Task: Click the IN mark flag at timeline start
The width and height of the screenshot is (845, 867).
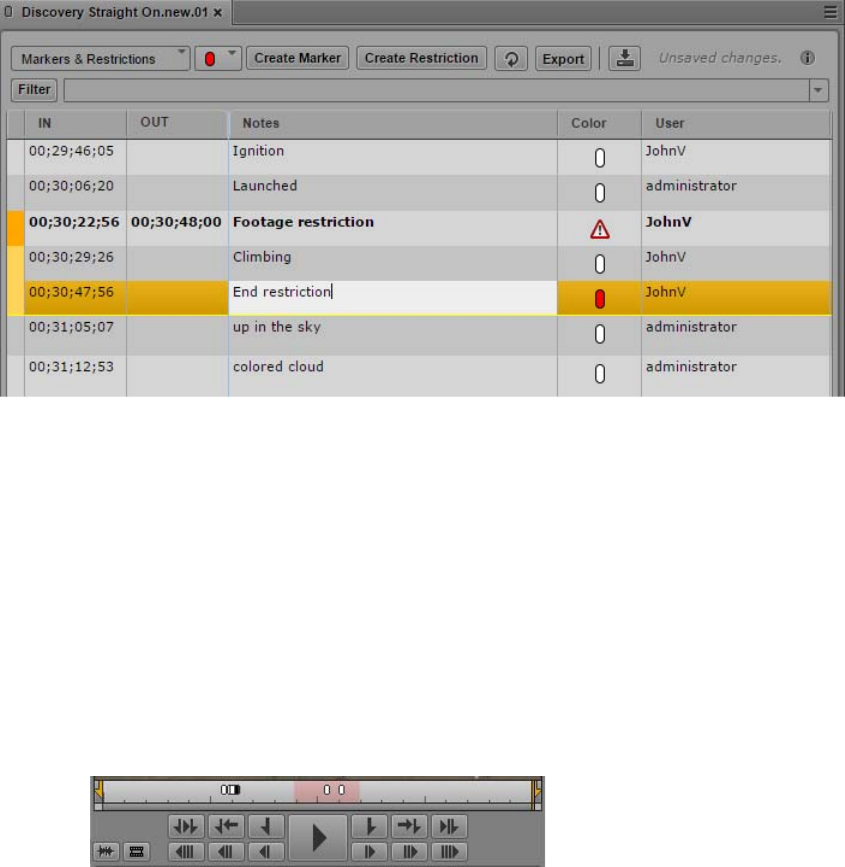Action: point(98,790)
